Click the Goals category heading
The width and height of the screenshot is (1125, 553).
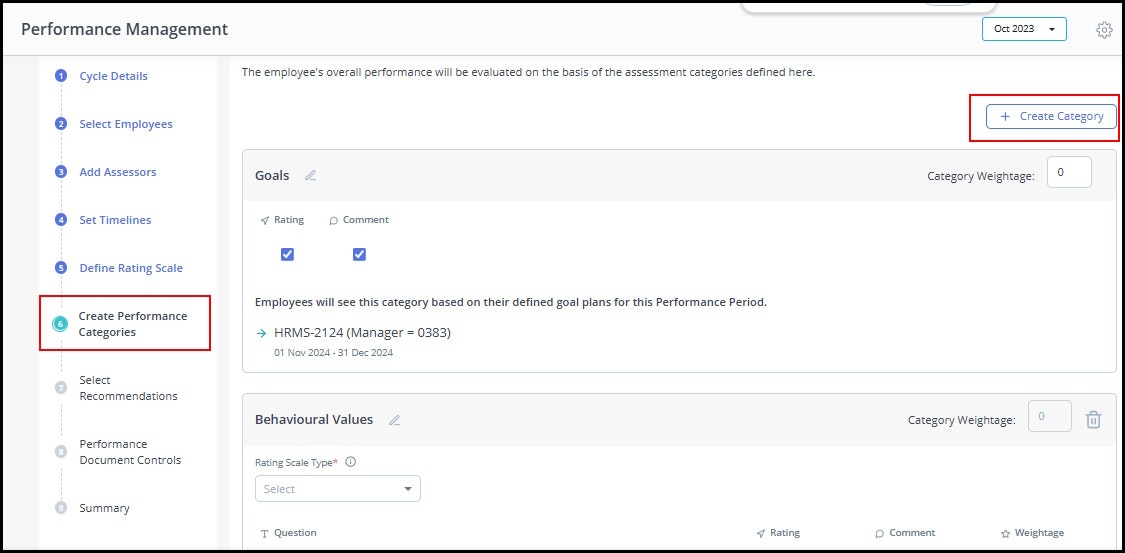pyautogui.click(x=272, y=175)
